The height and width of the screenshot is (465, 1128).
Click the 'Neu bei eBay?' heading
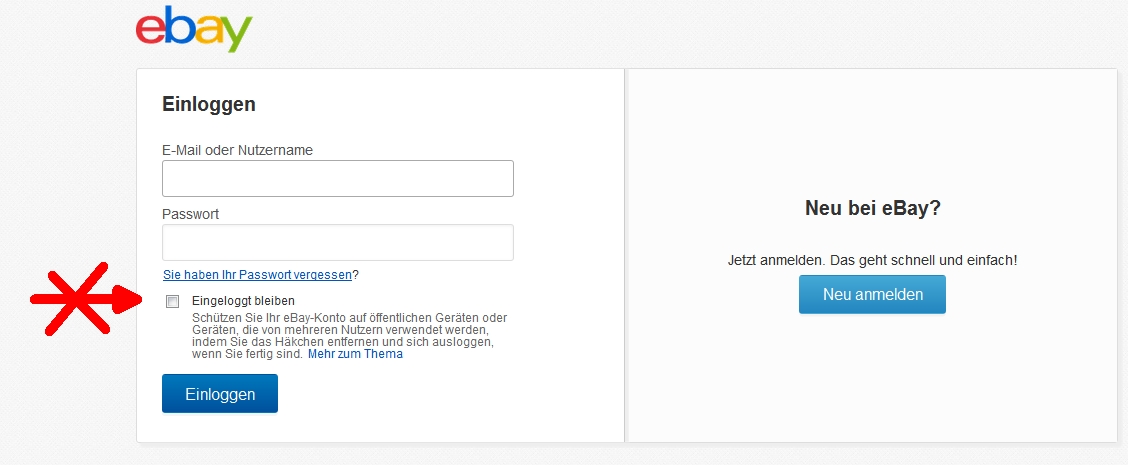873,209
